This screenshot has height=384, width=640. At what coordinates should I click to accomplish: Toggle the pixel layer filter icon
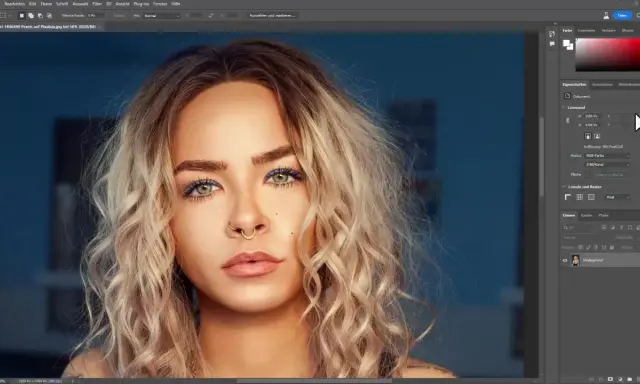[604, 227]
